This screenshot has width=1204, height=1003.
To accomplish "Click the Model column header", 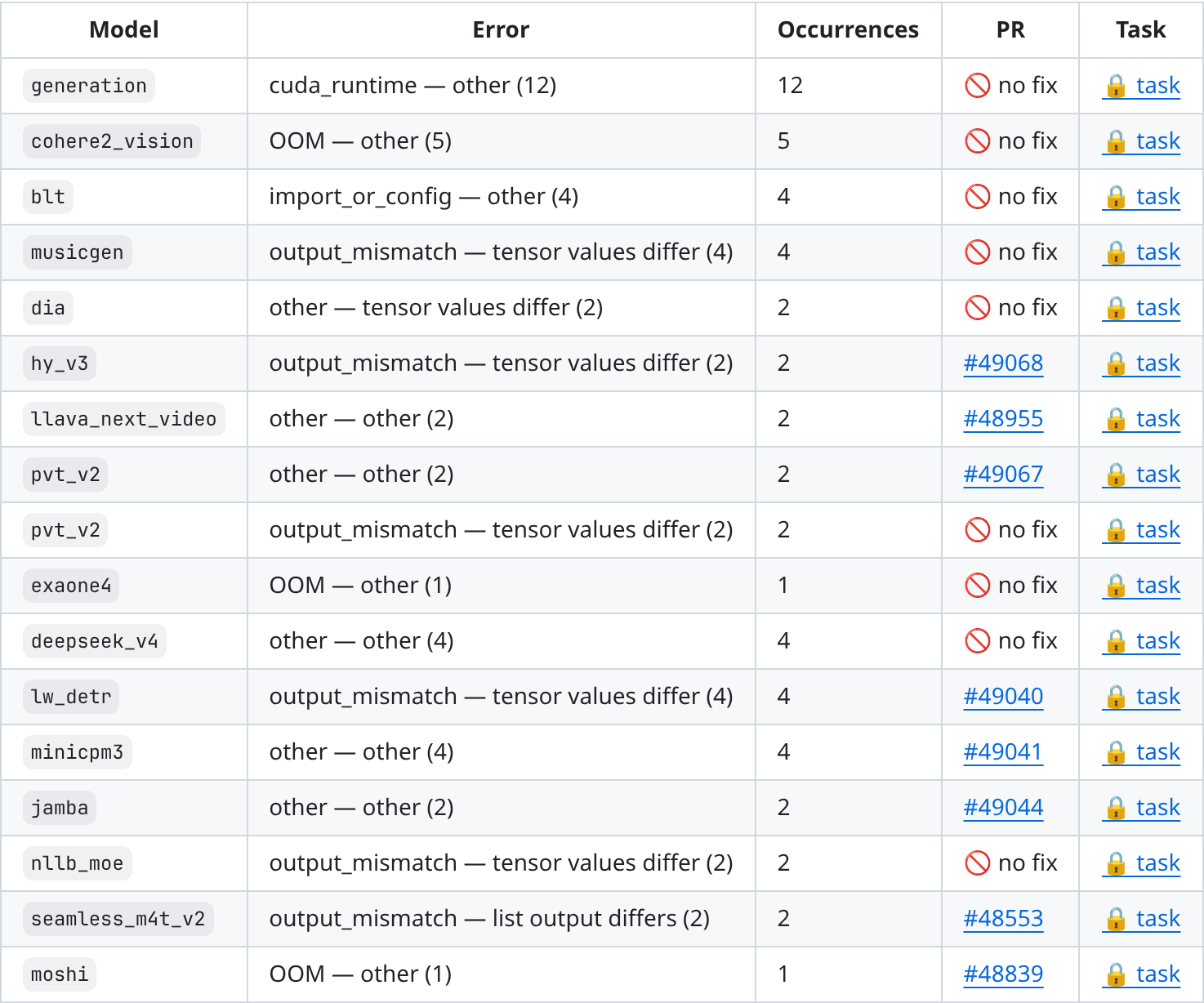I will pos(124,30).
